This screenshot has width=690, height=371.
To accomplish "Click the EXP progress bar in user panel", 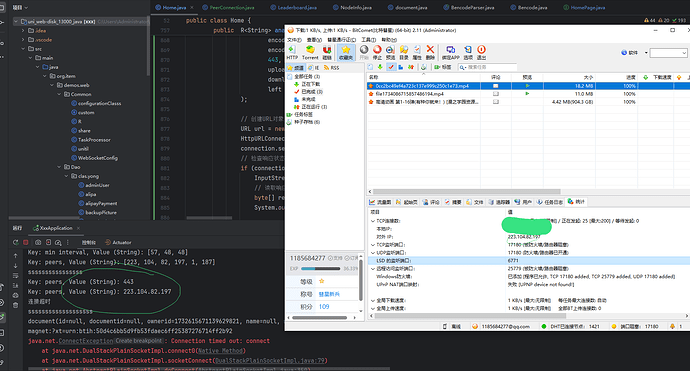I will 320,268.
